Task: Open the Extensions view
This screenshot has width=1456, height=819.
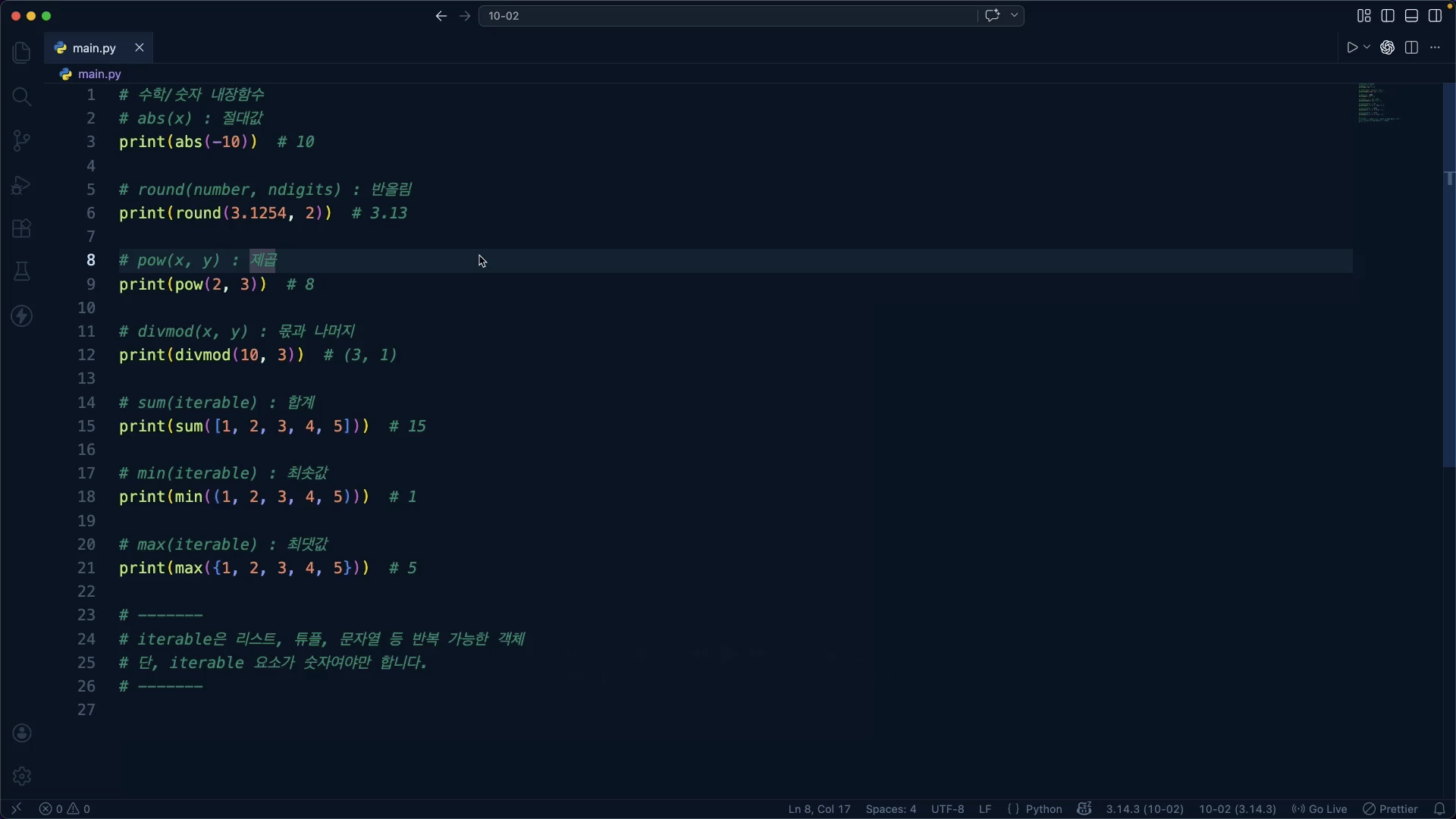Action: click(x=21, y=228)
